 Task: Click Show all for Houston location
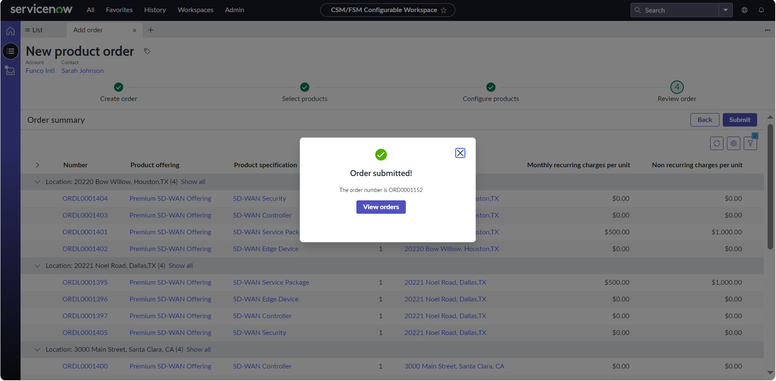coord(193,182)
